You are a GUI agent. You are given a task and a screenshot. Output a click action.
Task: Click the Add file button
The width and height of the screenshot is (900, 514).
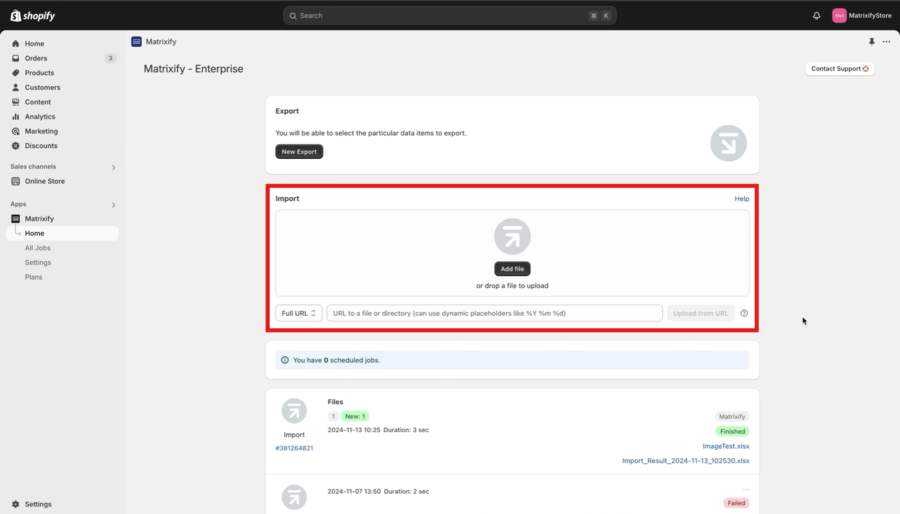[512, 269]
